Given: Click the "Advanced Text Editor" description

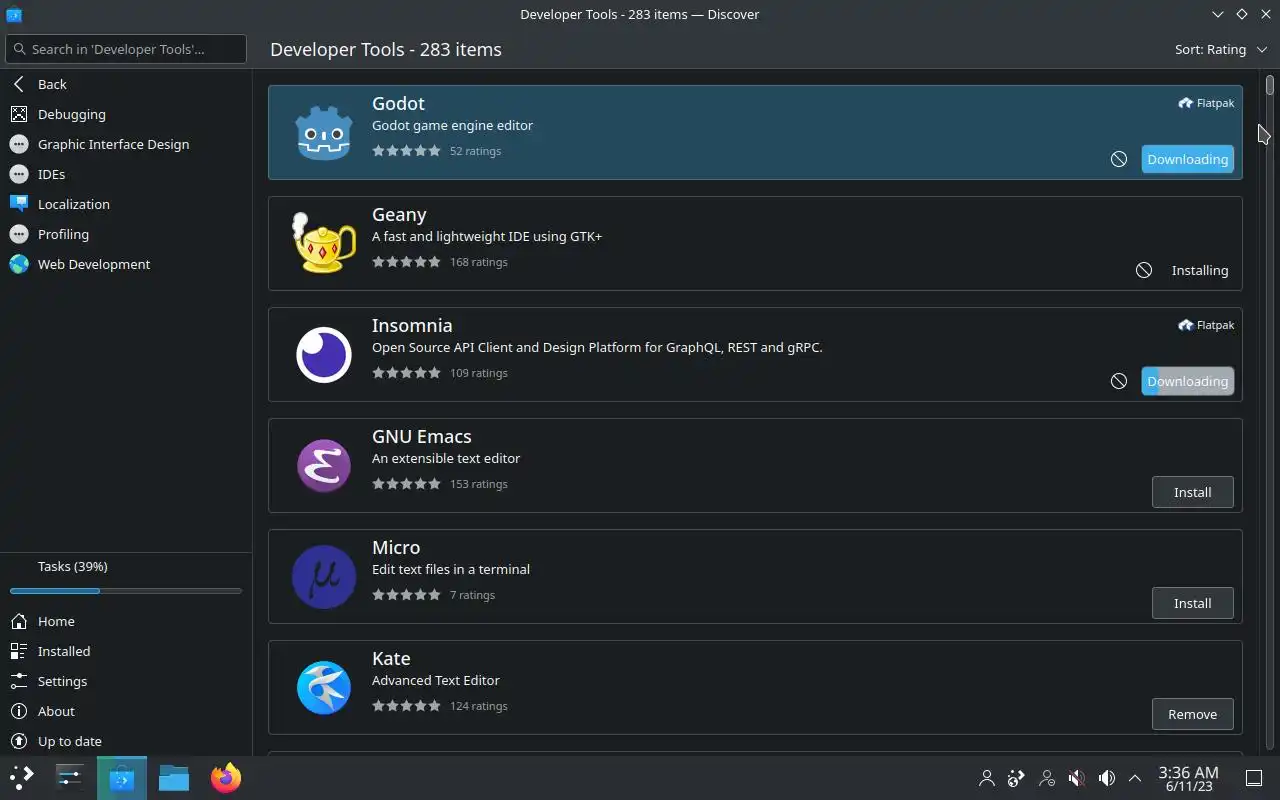Looking at the screenshot, I should [x=435, y=680].
